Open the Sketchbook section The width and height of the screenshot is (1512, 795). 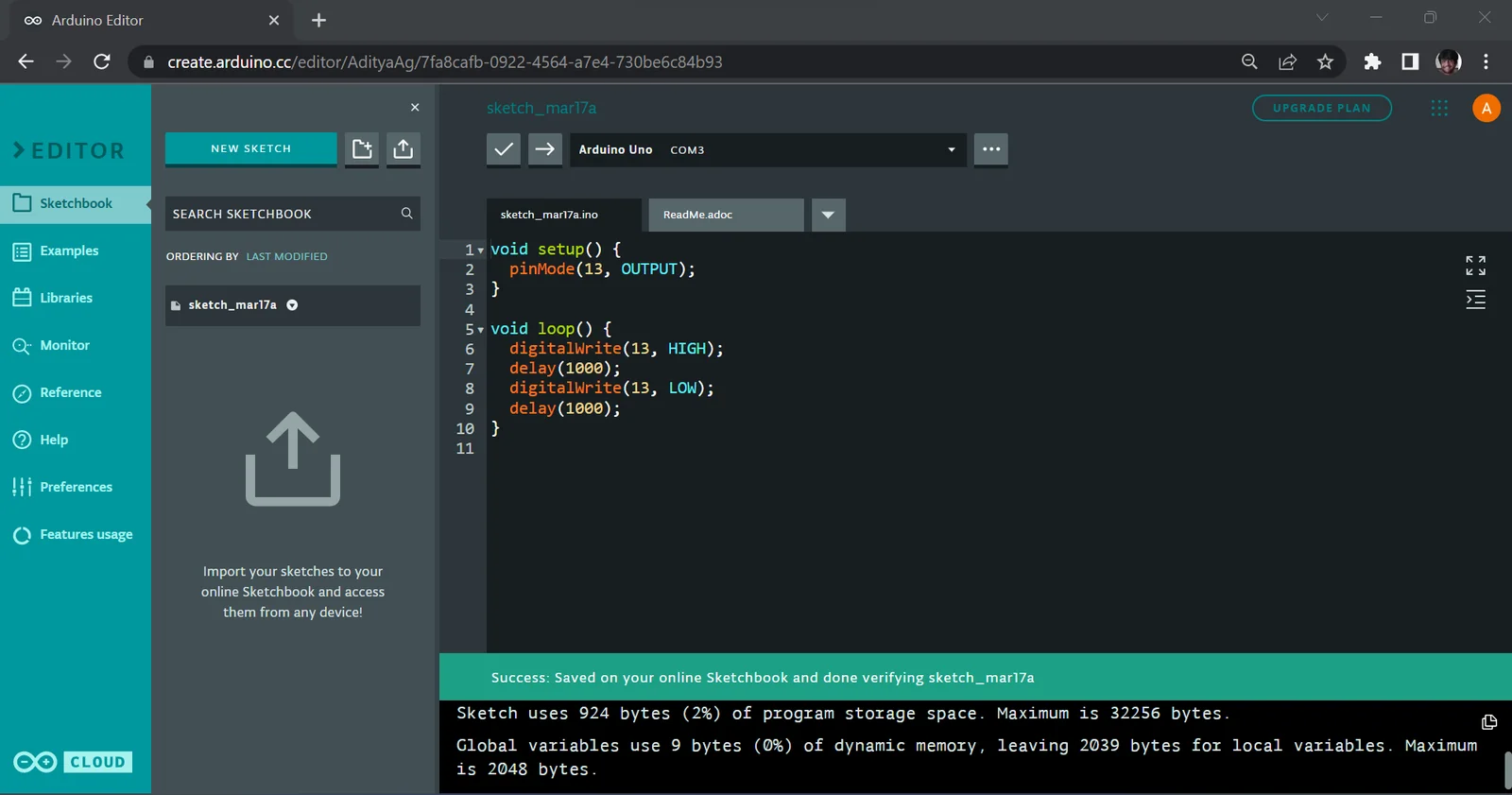(x=76, y=203)
